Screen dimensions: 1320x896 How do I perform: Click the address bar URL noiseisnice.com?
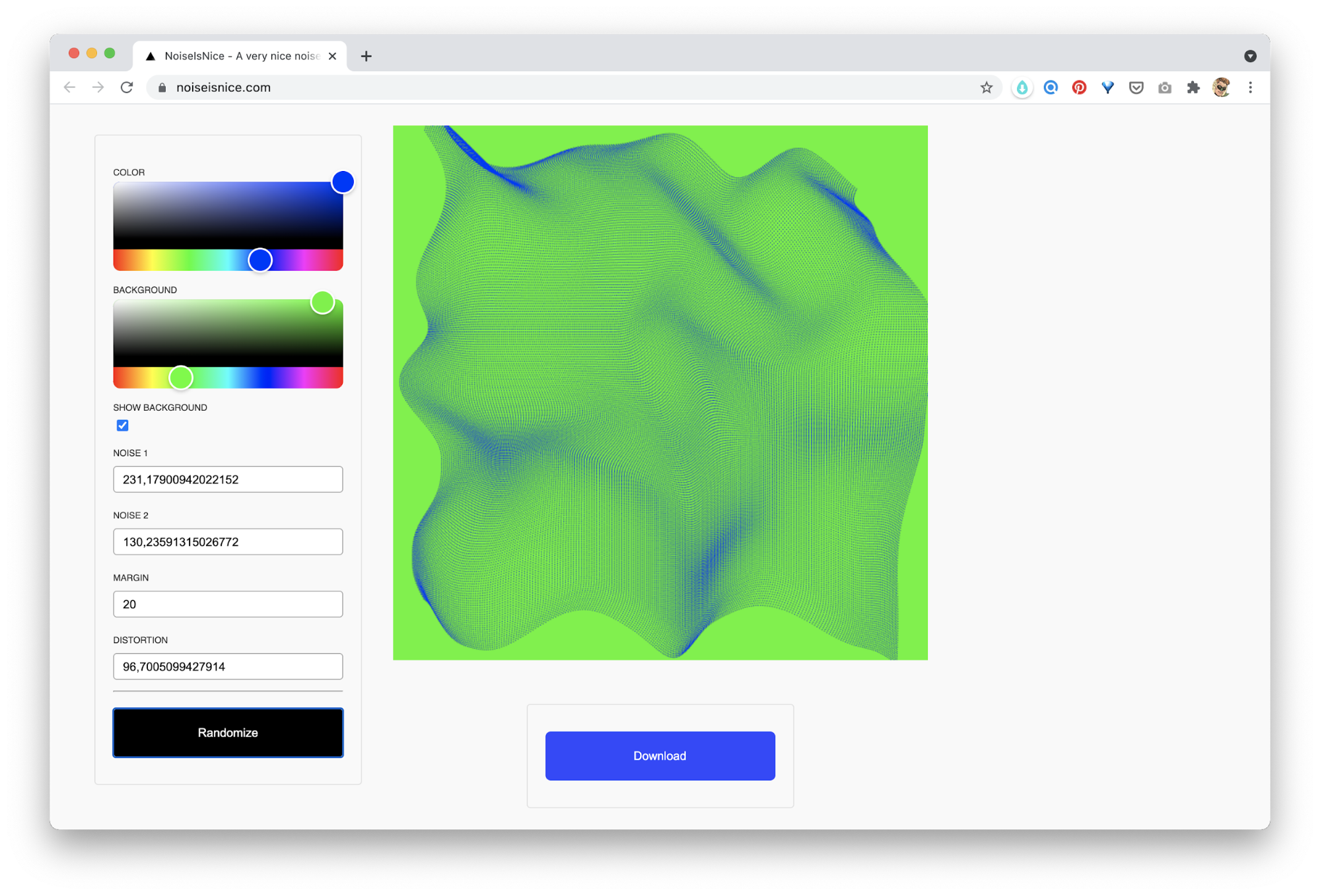(223, 87)
